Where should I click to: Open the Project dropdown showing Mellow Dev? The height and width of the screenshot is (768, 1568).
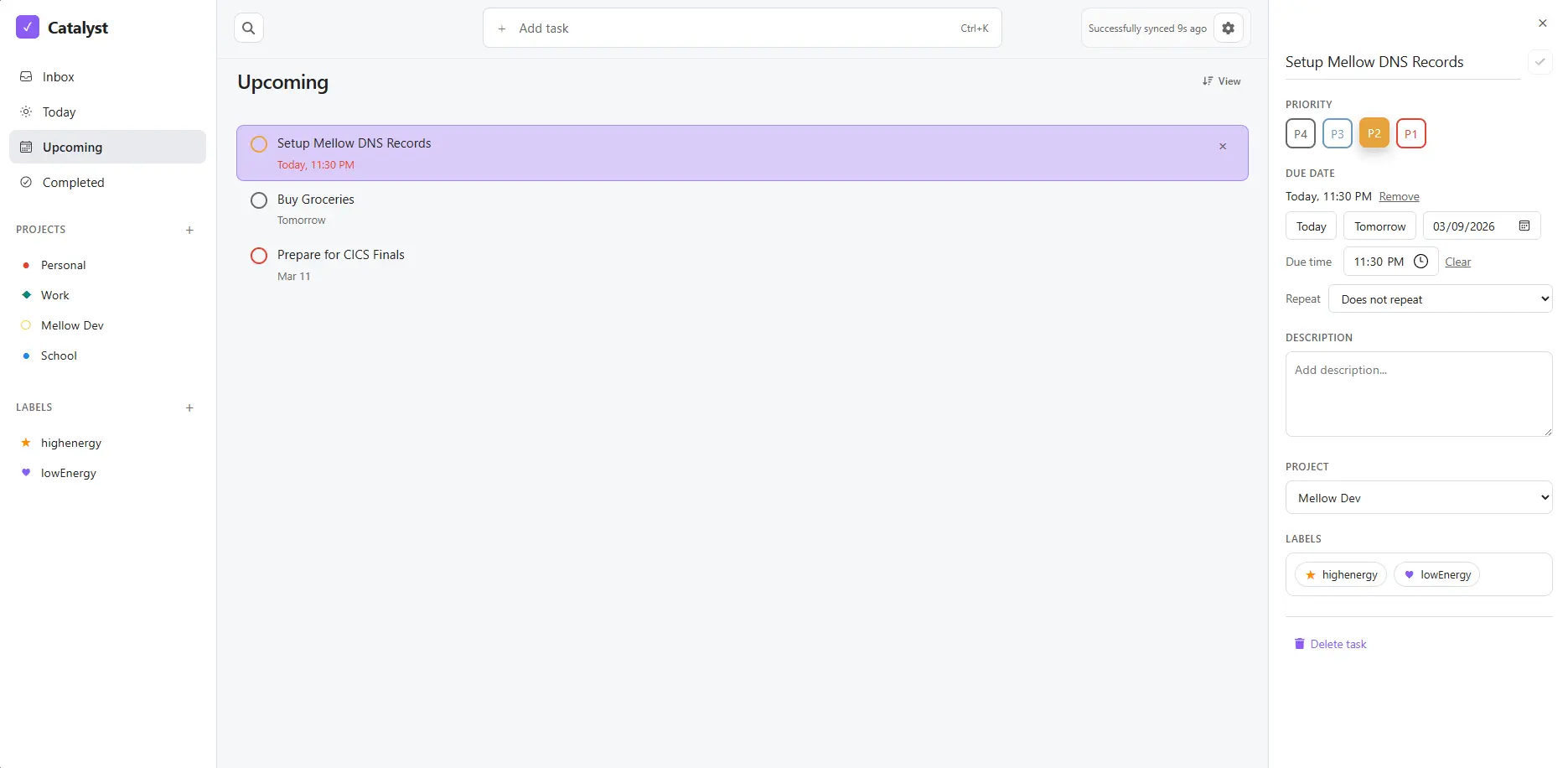[1418, 497]
